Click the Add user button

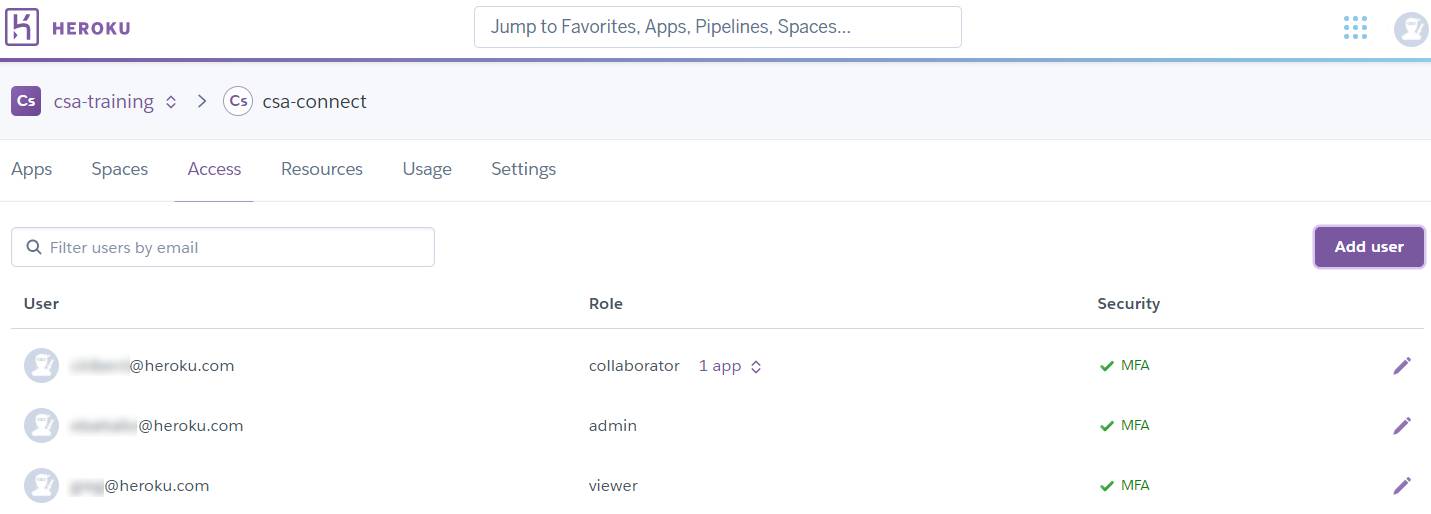point(1369,247)
